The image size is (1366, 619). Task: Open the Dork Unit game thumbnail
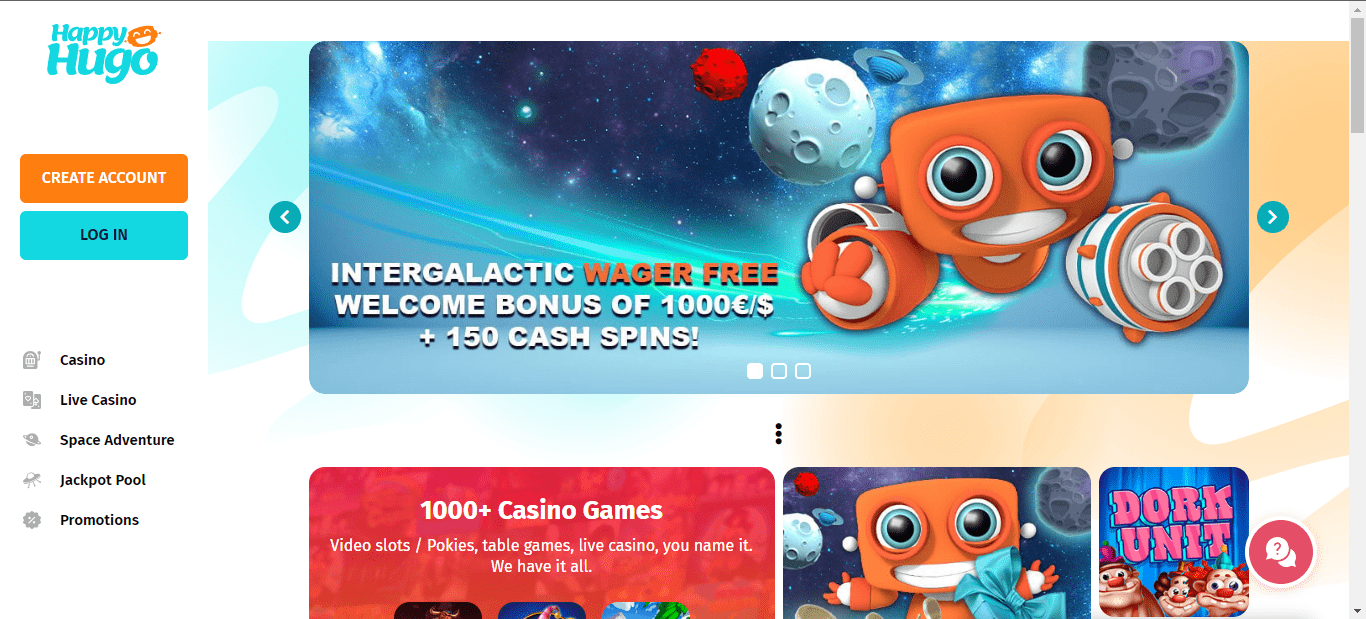[x=1174, y=543]
